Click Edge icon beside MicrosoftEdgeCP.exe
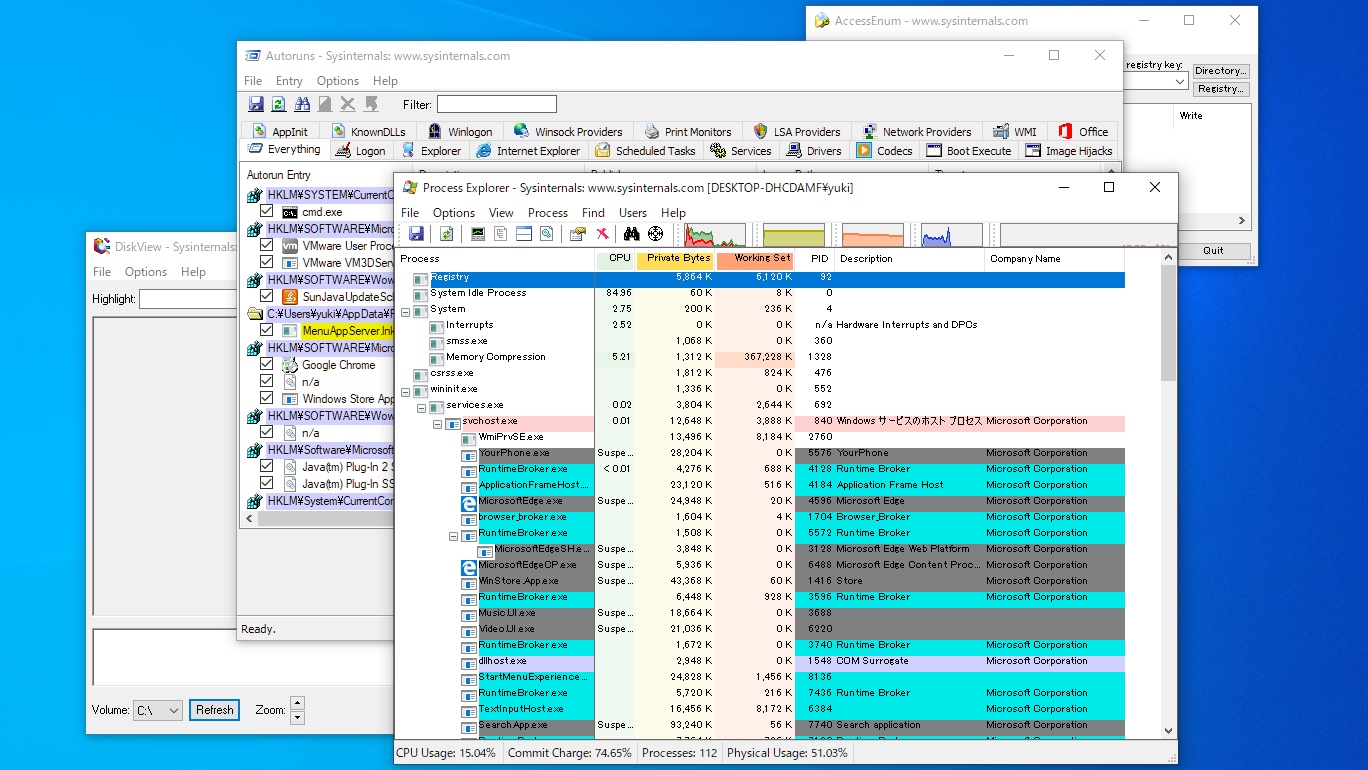Screen dimensions: 1368x770 click(x=468, y=567)
